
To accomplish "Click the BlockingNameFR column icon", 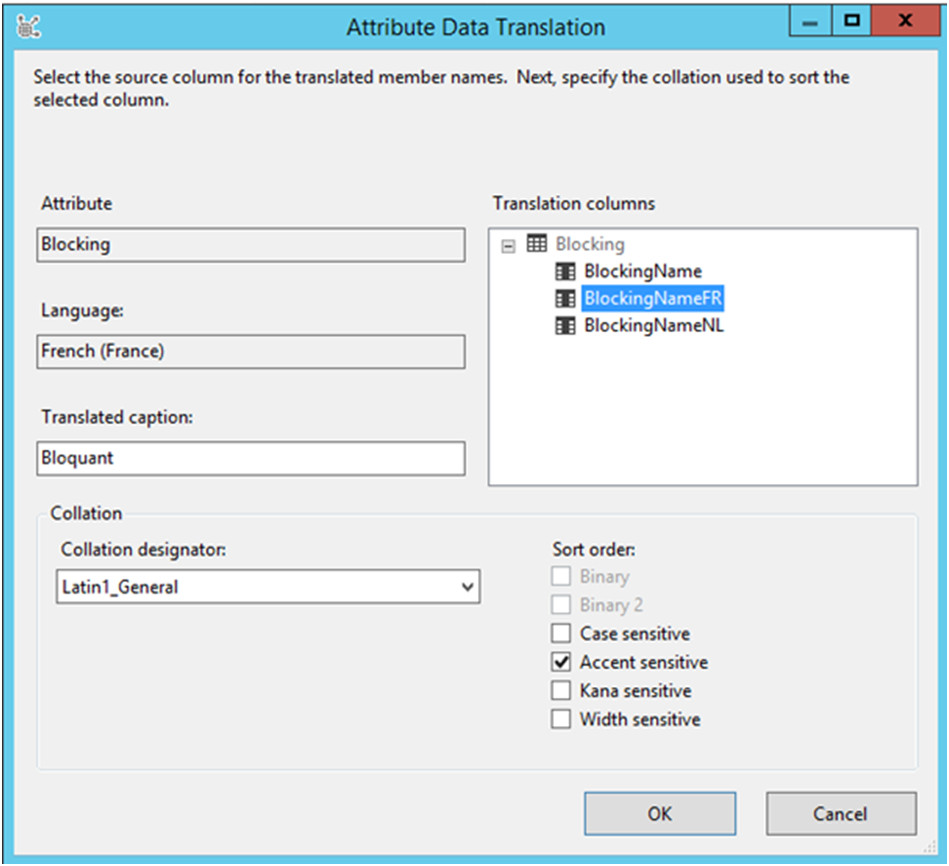I will [565, 298].
